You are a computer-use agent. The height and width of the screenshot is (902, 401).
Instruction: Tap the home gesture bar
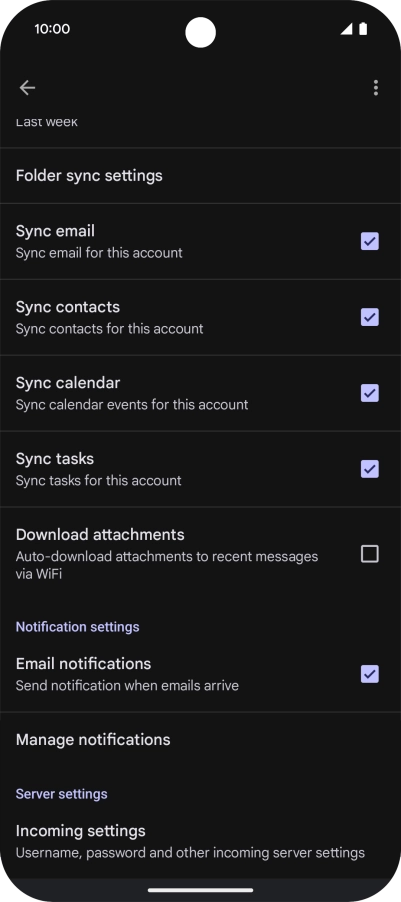[200, 890]
